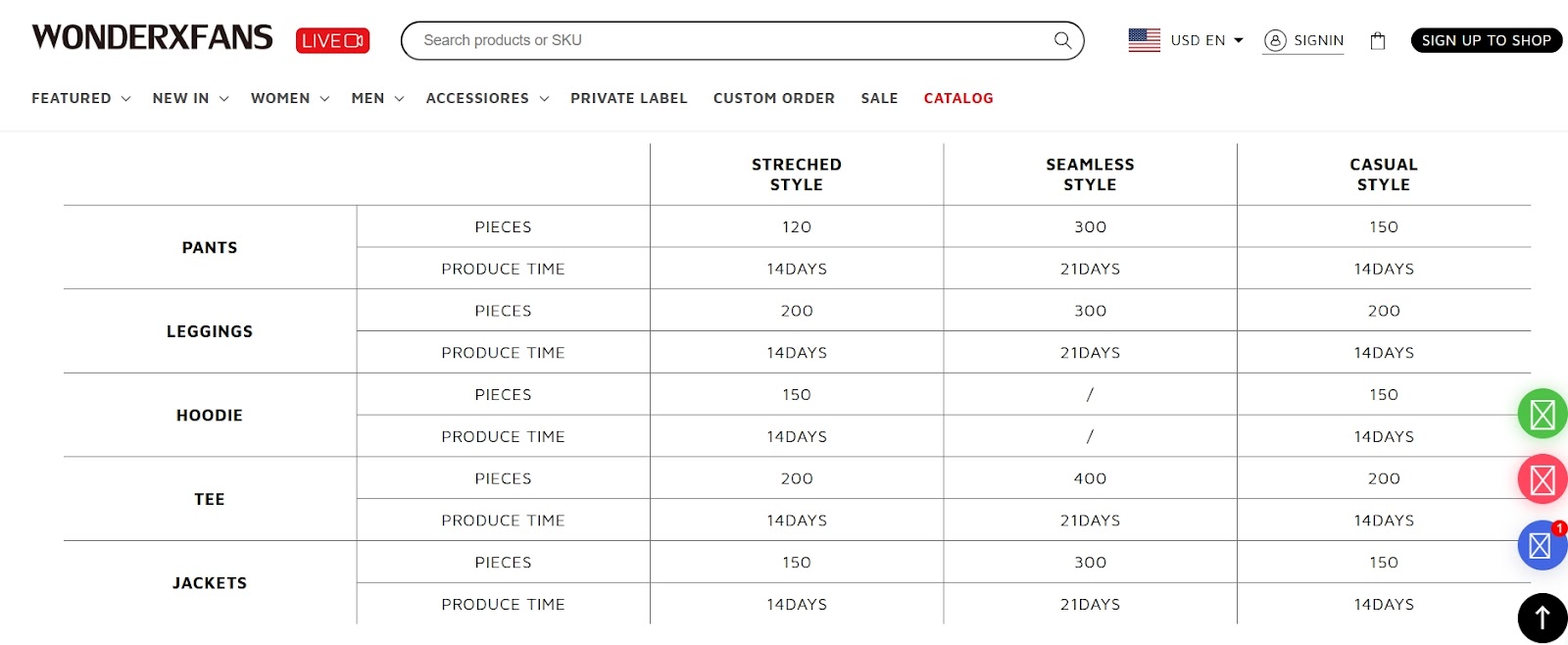The image size is (1568, 645).
Task: Open the shopping bag cart icon
Action: (x=1378, y=40)
